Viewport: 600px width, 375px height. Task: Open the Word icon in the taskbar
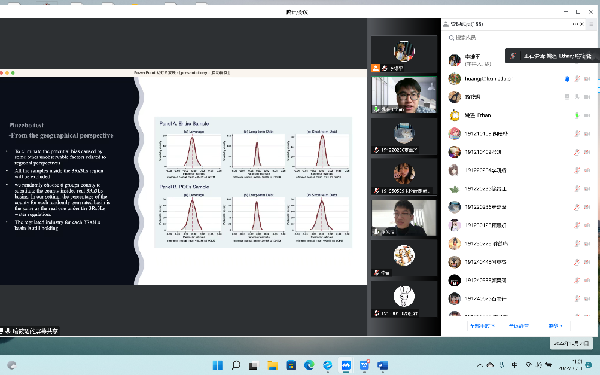click(x=382, y=365)
